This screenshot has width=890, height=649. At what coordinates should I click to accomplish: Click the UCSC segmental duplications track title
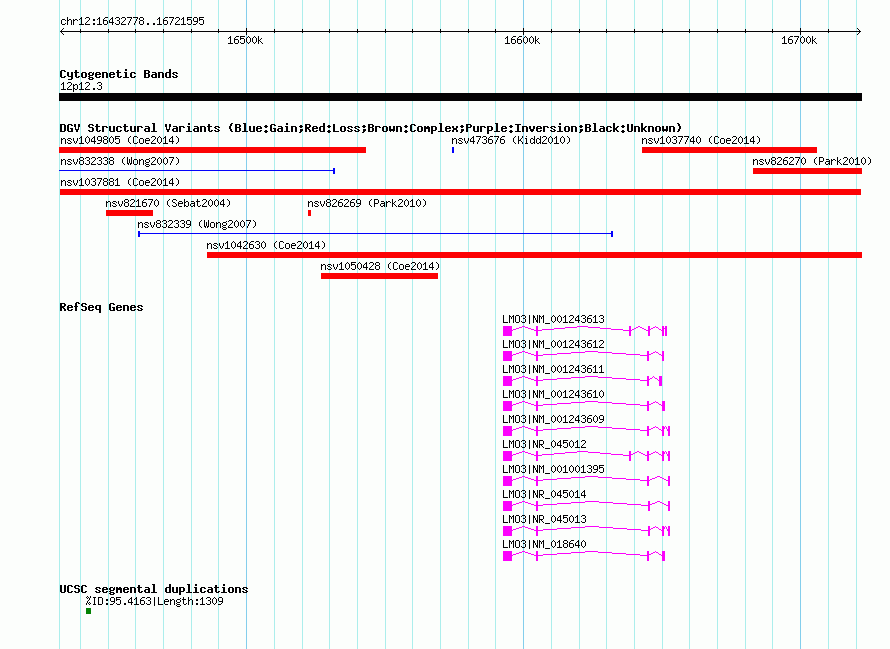(x=154, y=589)
